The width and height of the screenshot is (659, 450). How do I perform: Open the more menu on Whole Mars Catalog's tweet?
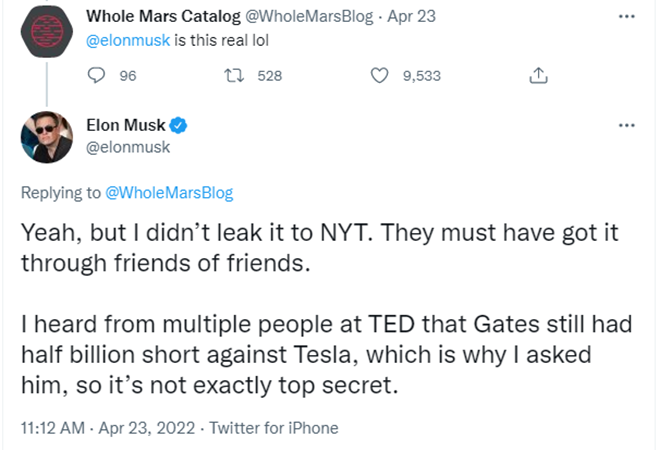(x=627, y=17)
